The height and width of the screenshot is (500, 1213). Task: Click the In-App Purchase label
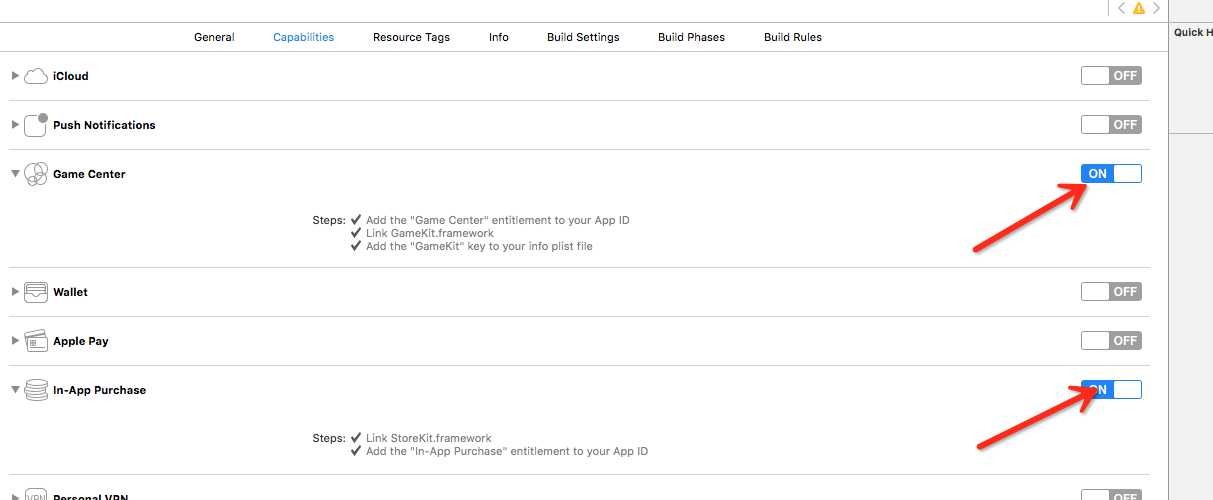pyautogui.click(x=99, y=390)
